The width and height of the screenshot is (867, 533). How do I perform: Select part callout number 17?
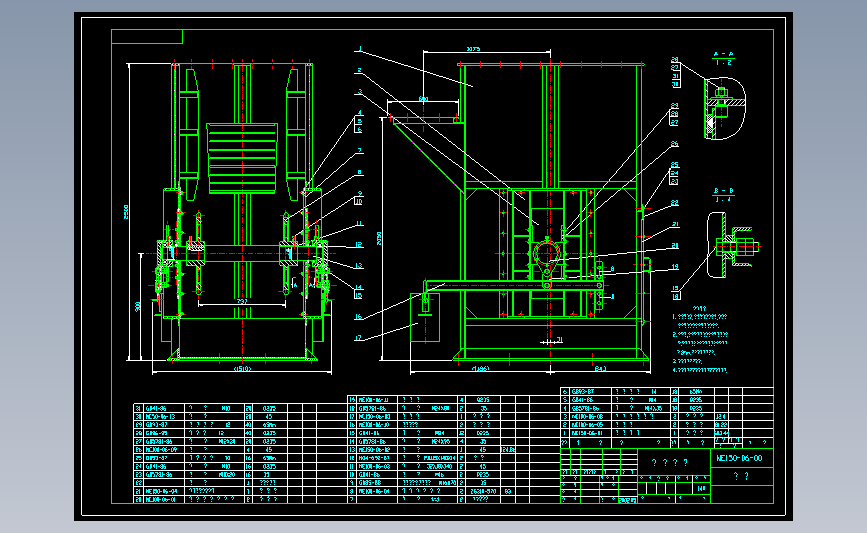pyautogui.click(x=358, y=338)
